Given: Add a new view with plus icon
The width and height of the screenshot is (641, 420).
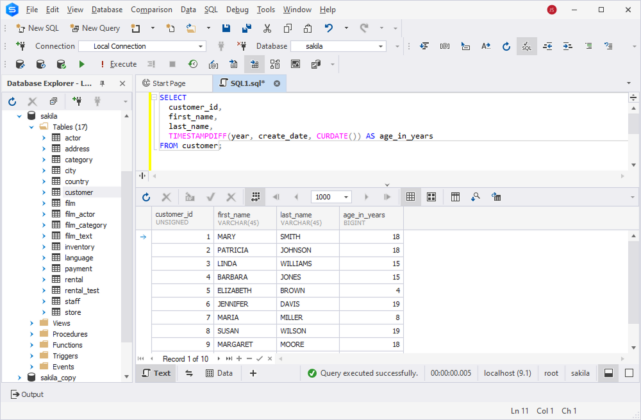Looking at the screenshot, I should click(253, 373).
